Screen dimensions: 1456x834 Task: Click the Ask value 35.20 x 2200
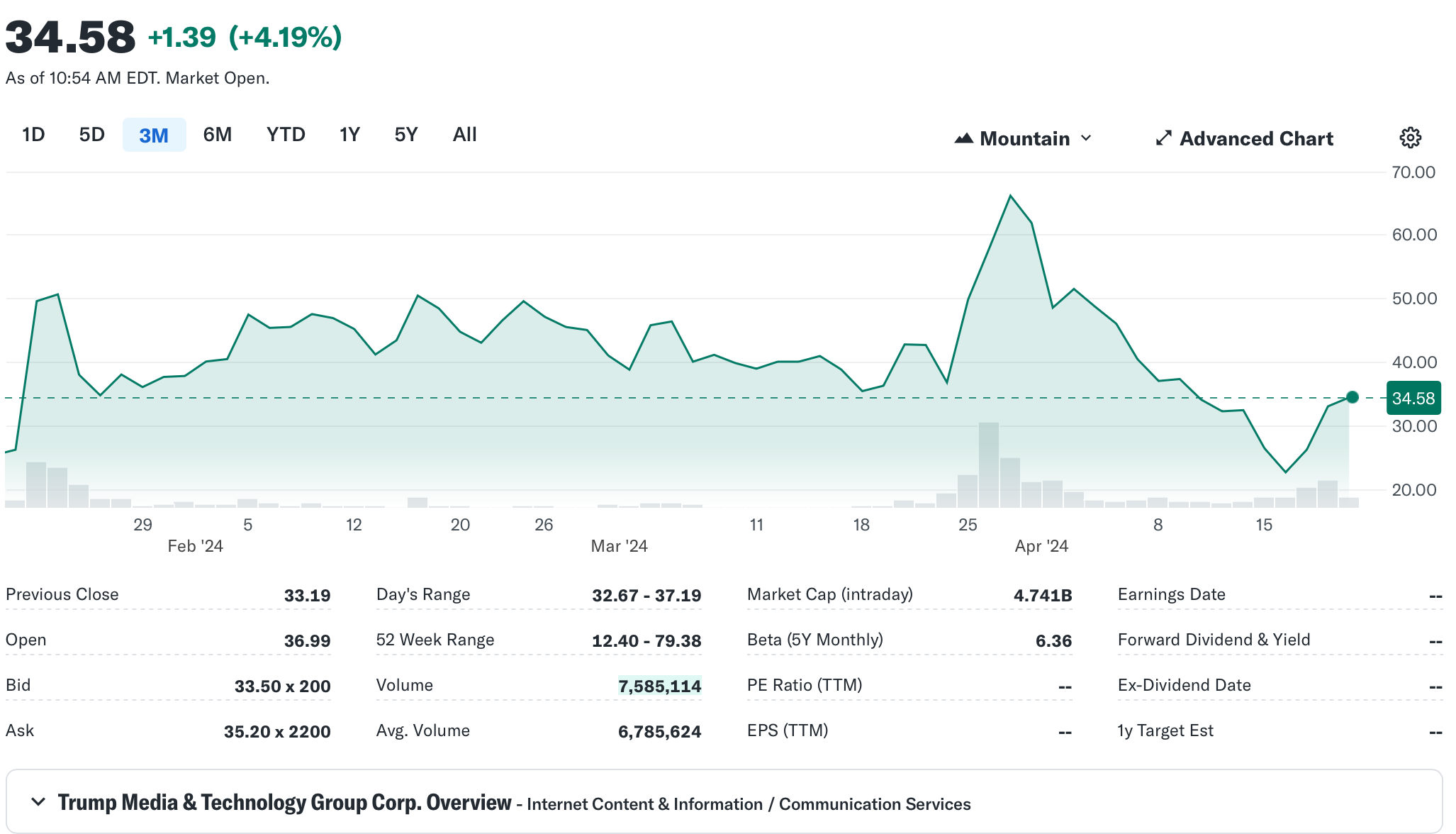click(277, 732)
